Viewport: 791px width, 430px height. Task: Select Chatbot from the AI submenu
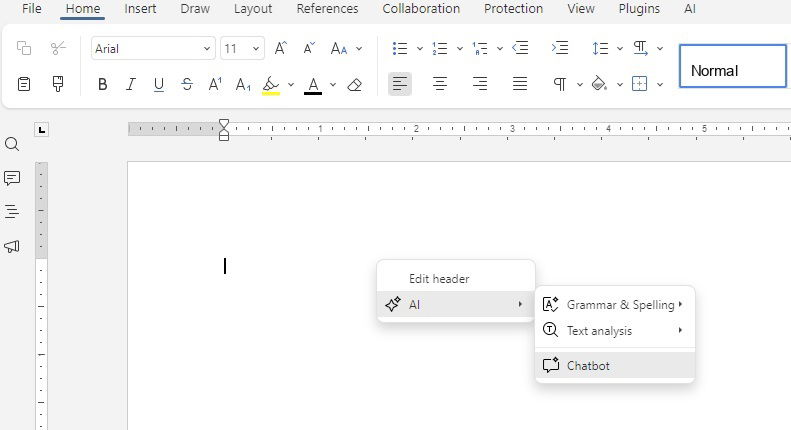pyautogui.click(x=615, y=365)
